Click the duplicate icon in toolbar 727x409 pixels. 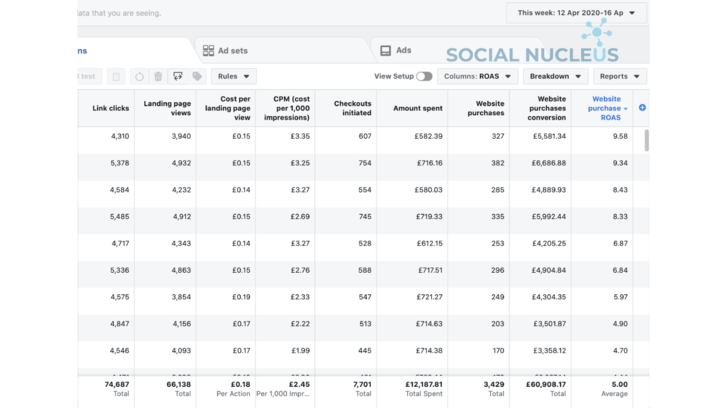(116, 76)
